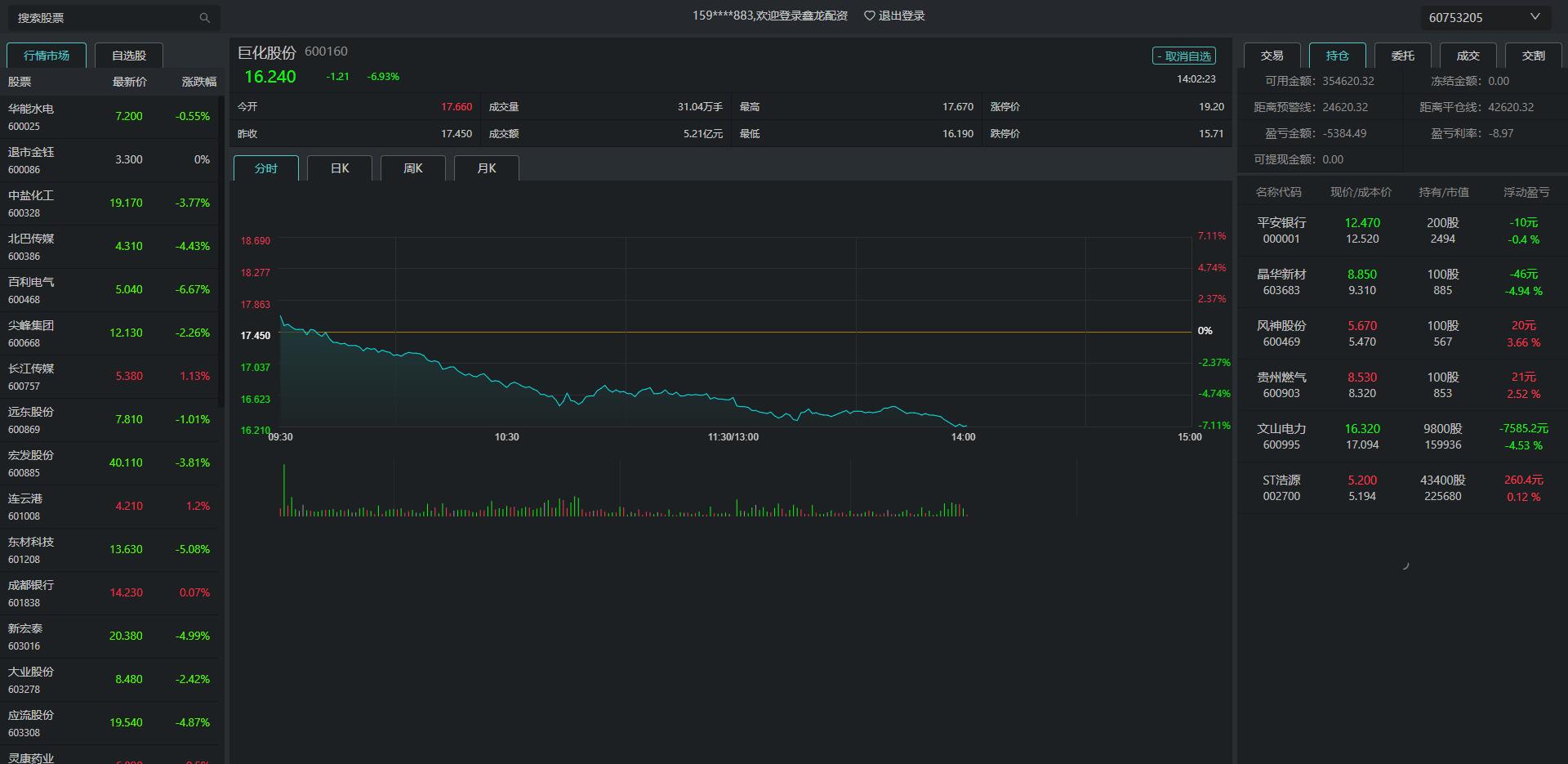Click the 退出登录 logout link

pyautogui.click(x=901, y=16)
